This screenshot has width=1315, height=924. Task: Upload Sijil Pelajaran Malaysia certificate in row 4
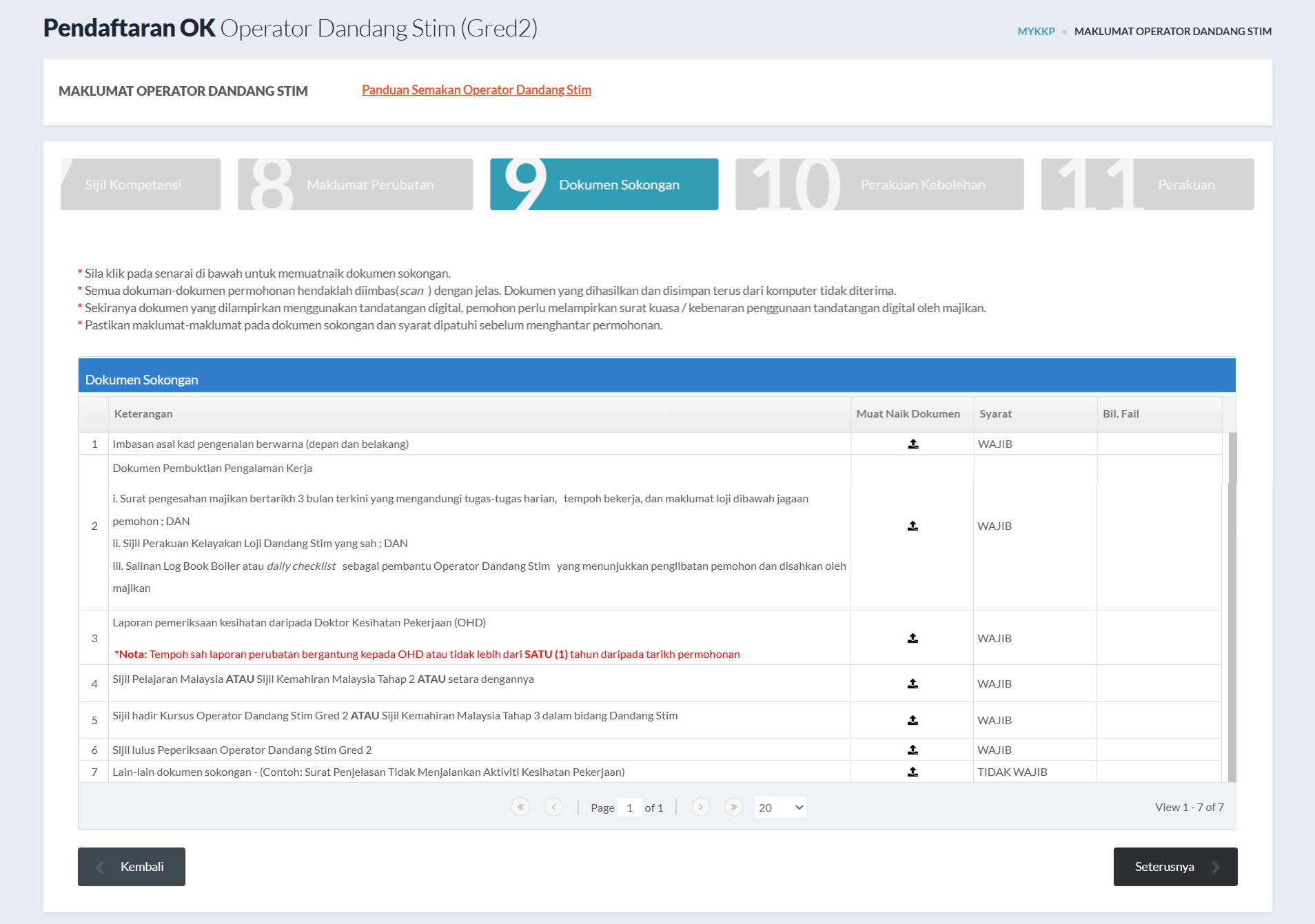pyautogui.click(x=913, y=684)
